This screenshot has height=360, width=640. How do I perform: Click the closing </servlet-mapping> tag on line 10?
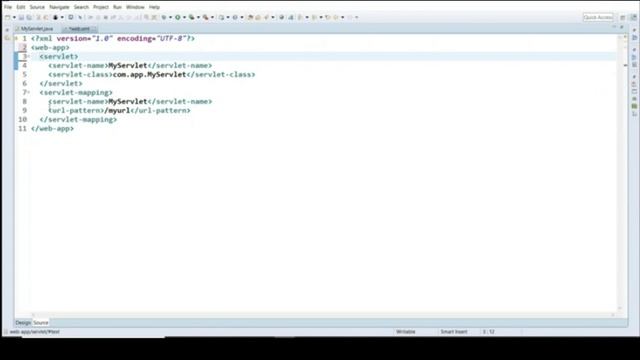click(x=78, y=119)
